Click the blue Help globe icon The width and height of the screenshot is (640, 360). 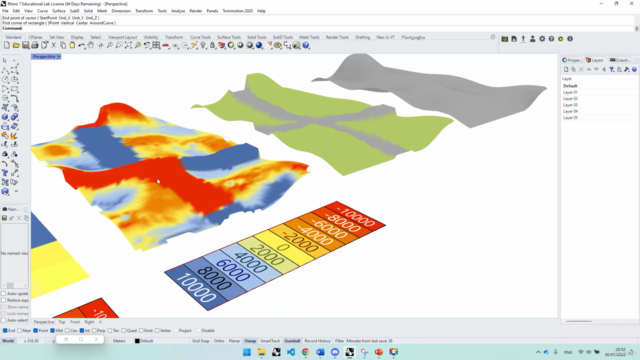pos(306,45)
